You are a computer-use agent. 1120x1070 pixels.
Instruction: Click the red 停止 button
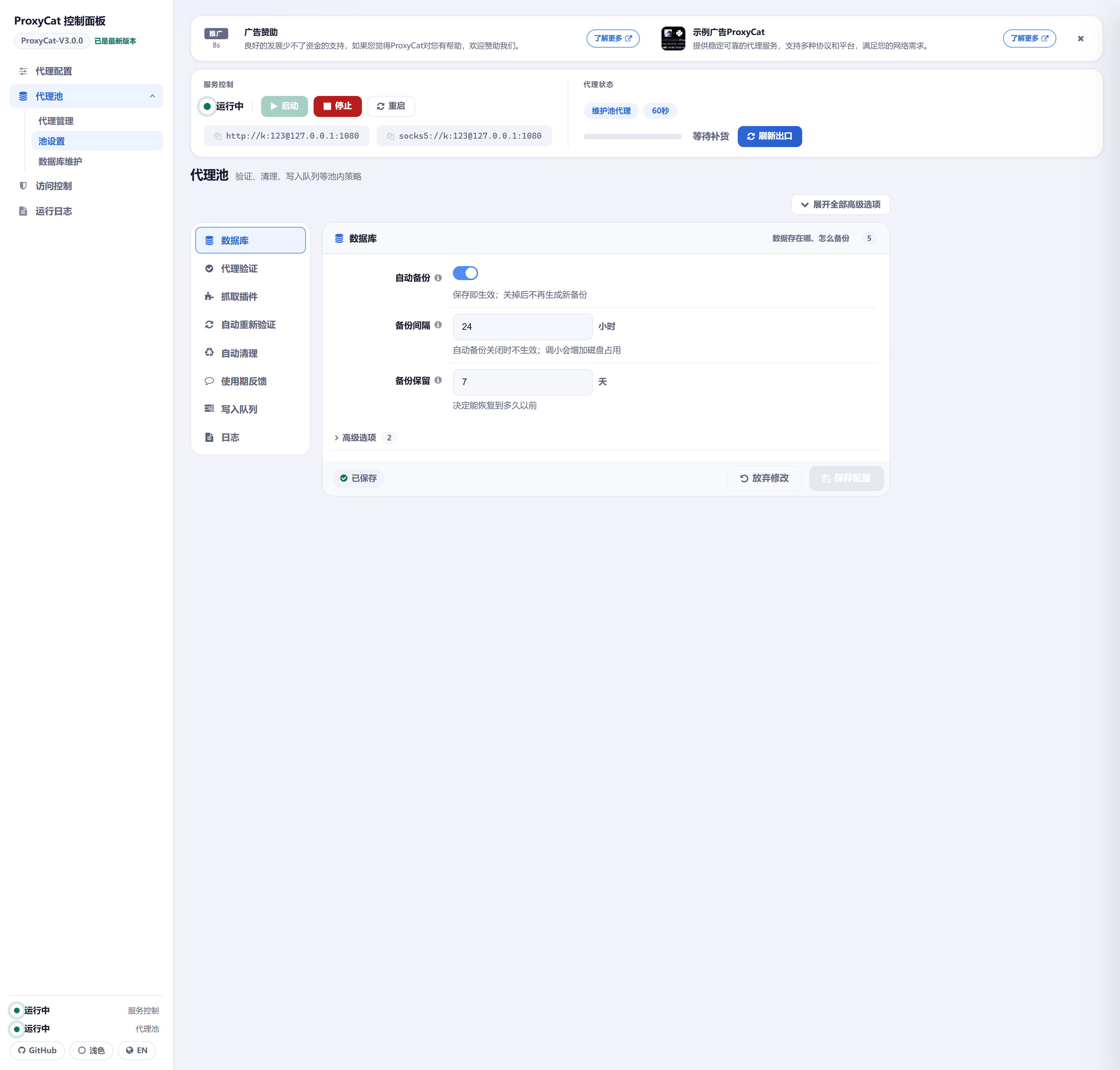tap(338, 106)
